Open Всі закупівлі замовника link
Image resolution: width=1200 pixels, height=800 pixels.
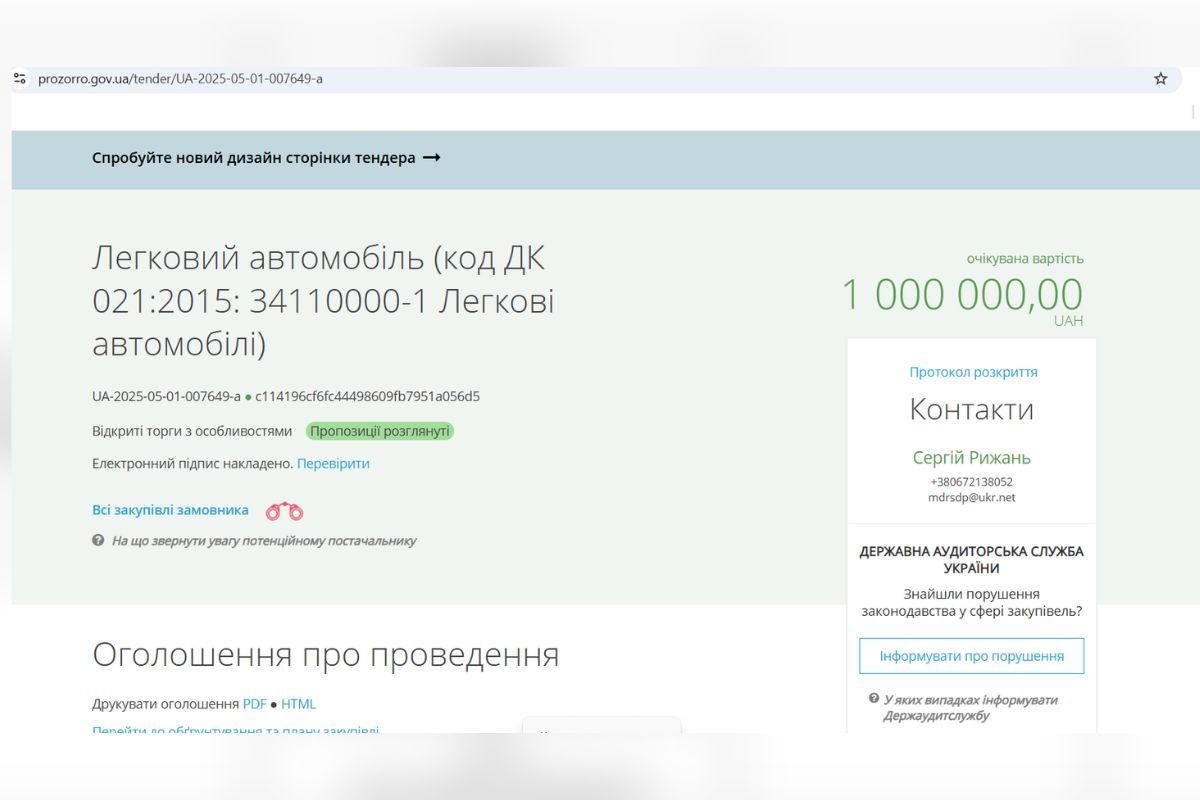point(169,509)
